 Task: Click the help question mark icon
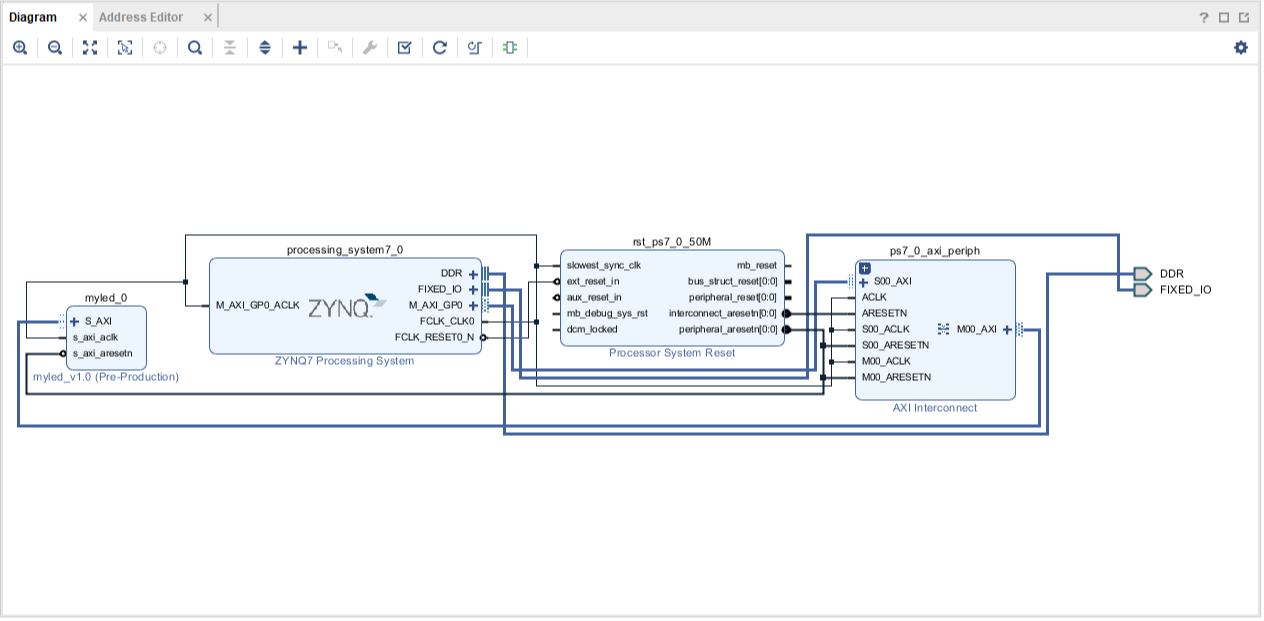[x=1204, y=17]
